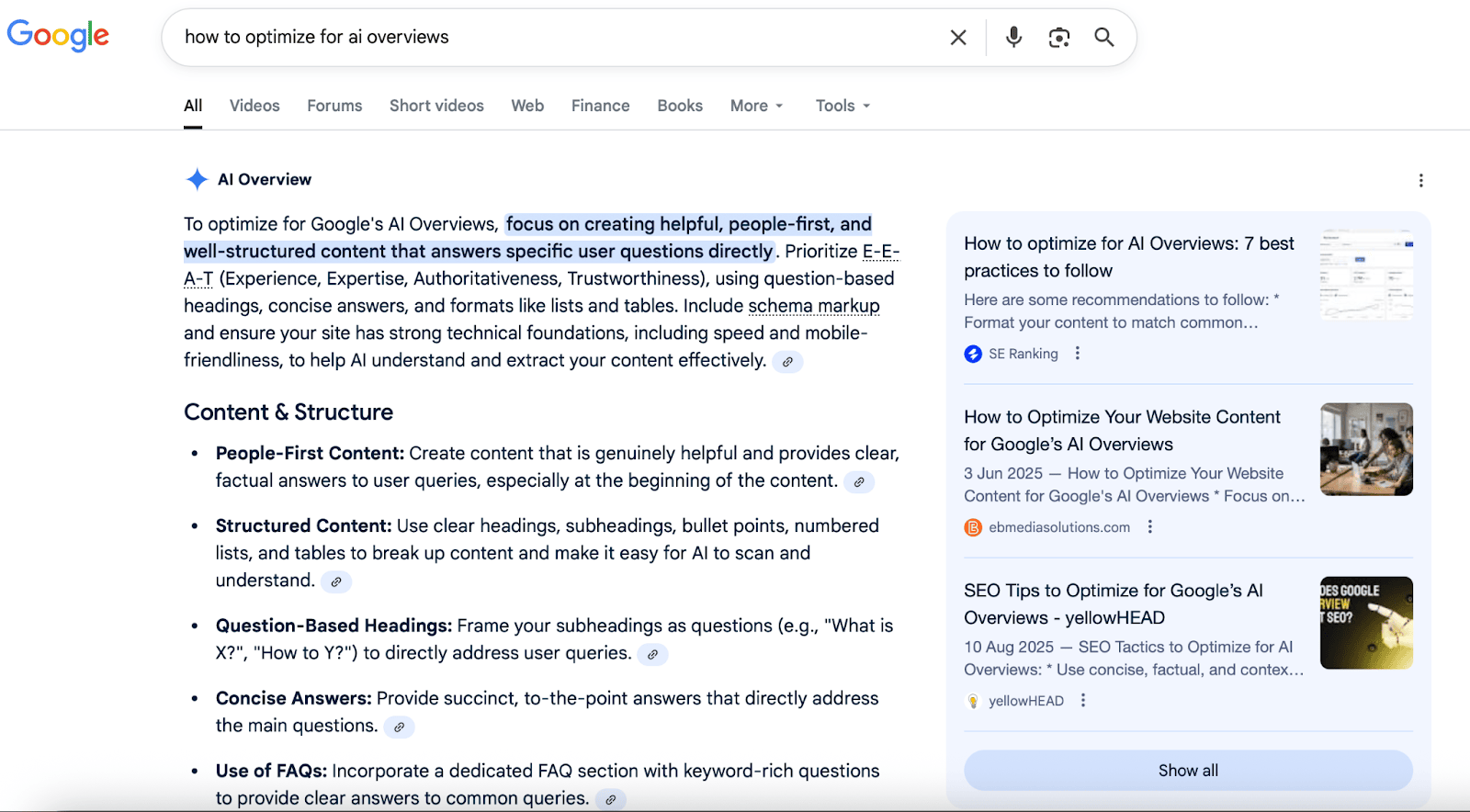Open source link icon after intro paragraph
Screen dimensions: 1470x812
(x=787, y=362)
